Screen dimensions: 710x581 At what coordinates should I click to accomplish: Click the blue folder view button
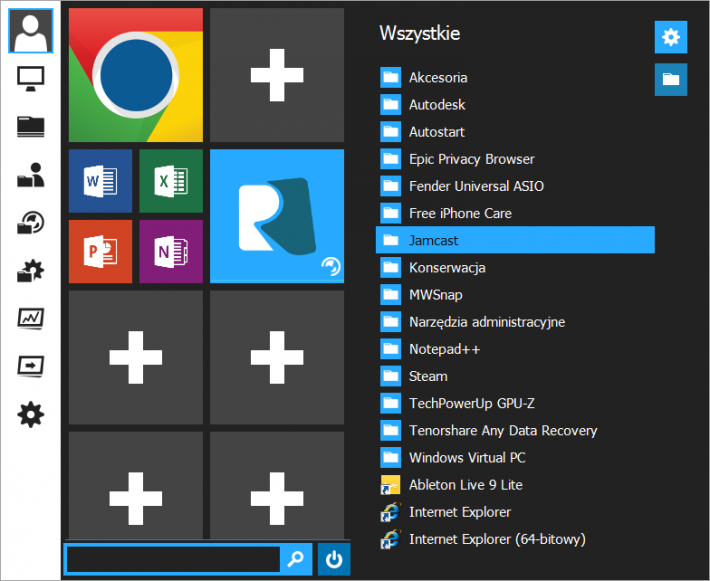pos(671,80)
